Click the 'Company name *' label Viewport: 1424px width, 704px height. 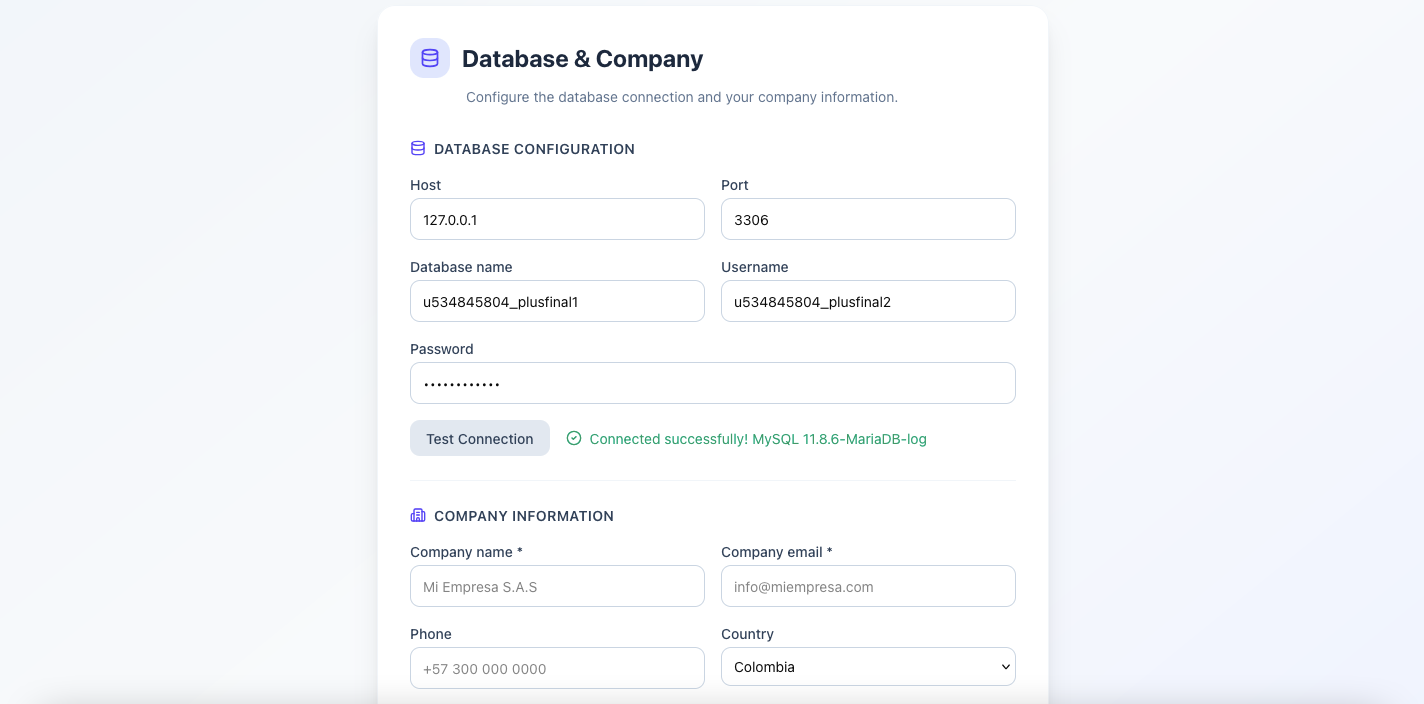click(x=466, y=552)
